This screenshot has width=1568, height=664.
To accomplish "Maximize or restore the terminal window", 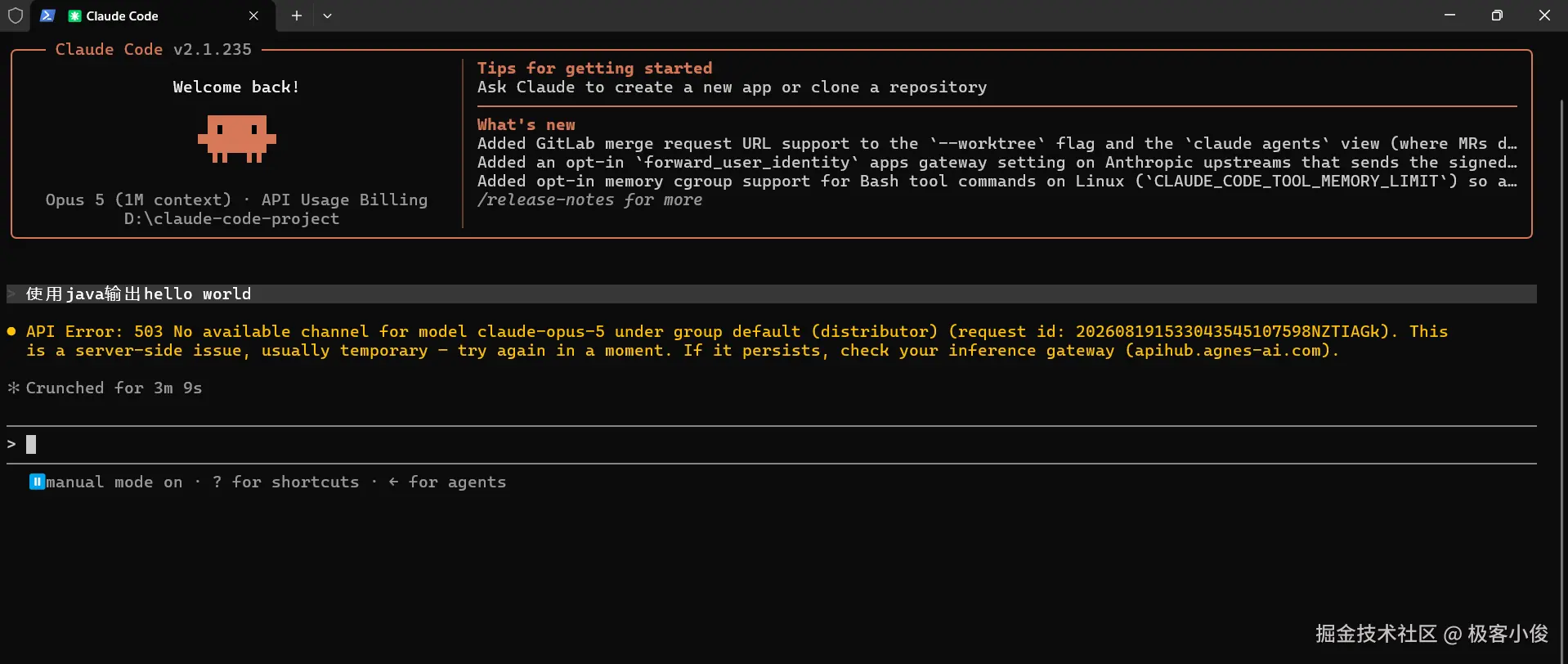I will pyautogui.click(x=1497, y=16).
